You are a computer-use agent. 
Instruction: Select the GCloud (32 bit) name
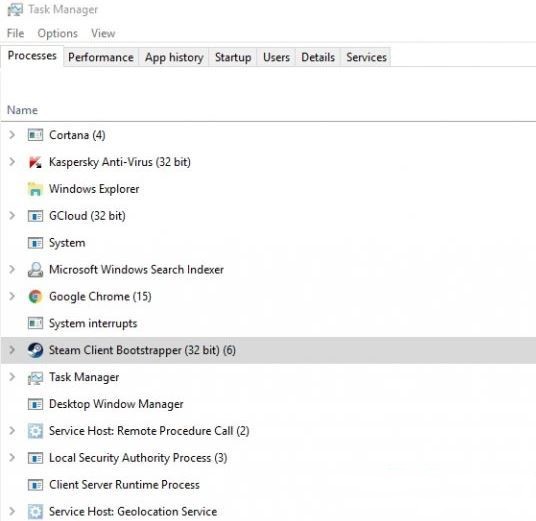coord(88,216)
